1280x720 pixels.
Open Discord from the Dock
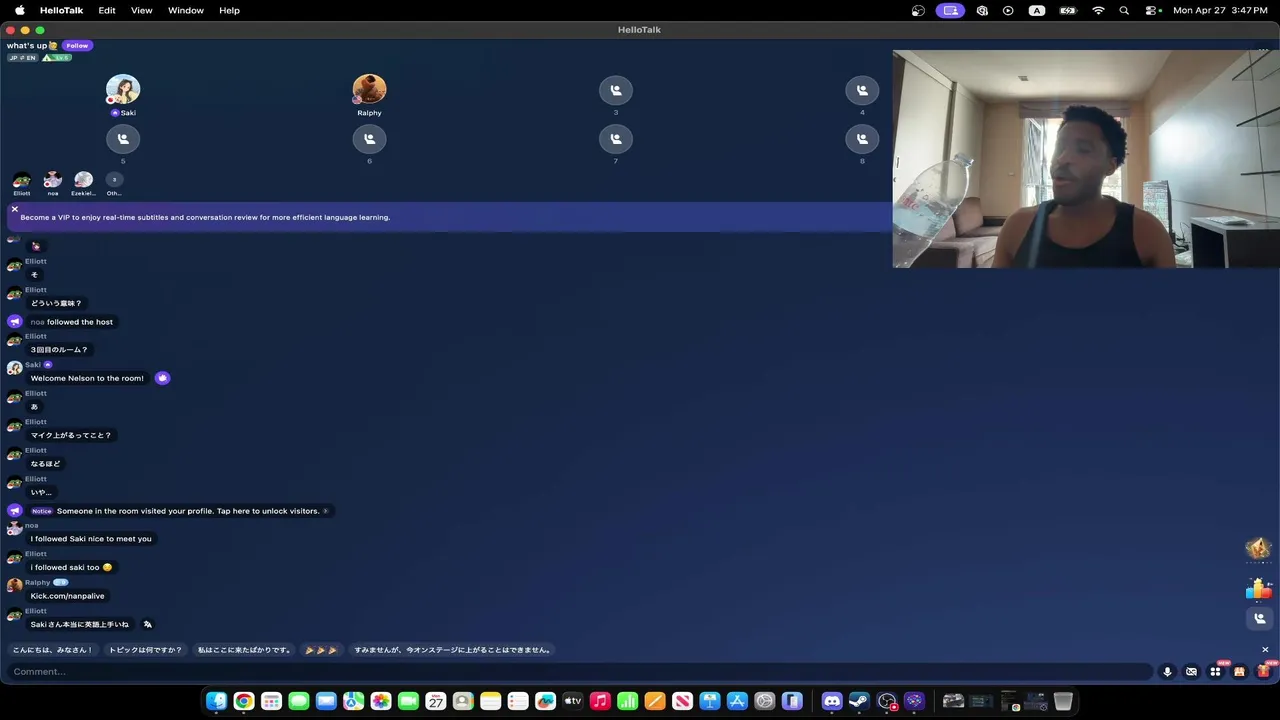pyautogui.click(x=832, y=701)
